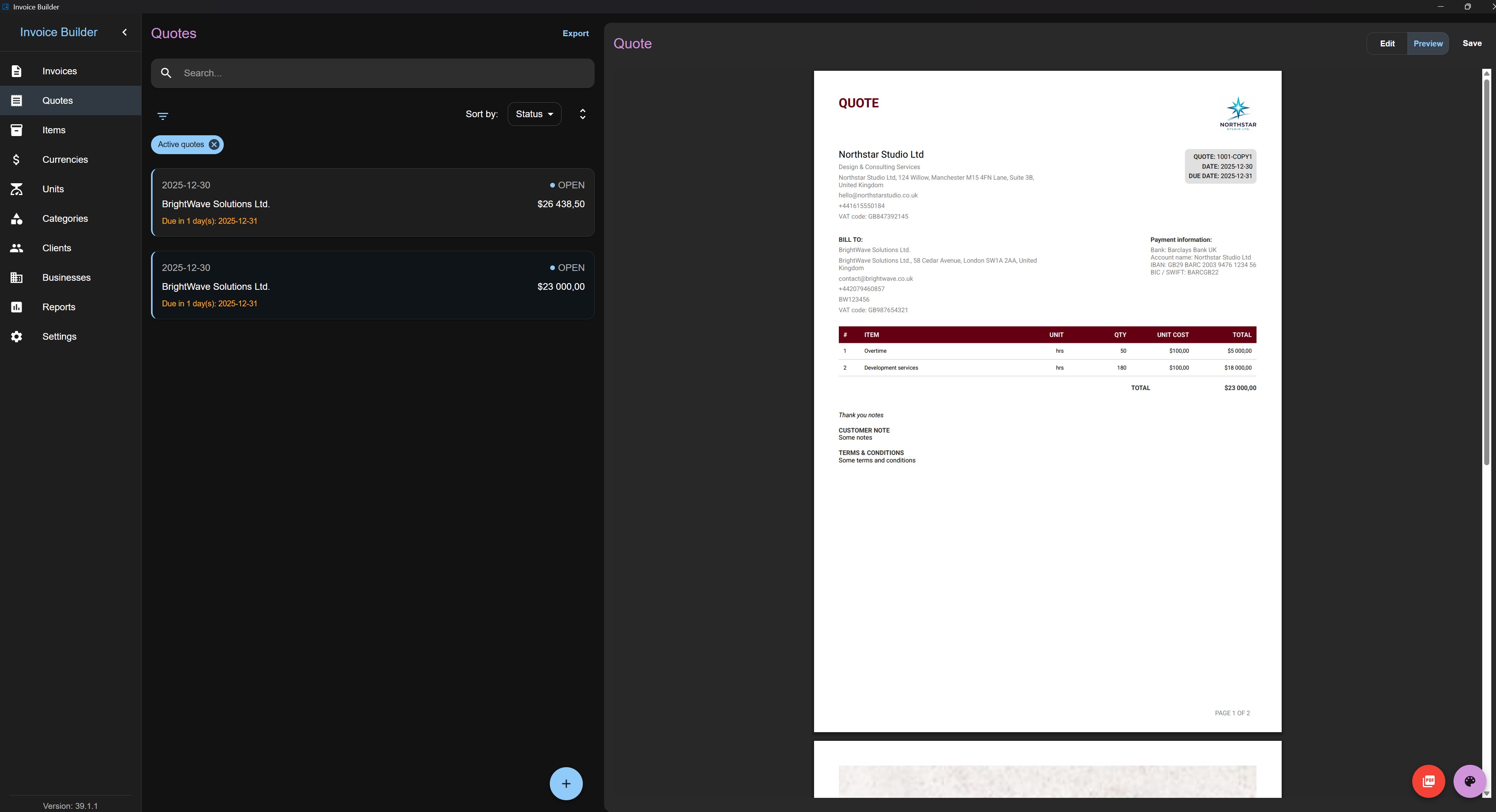This screenshot has width=1496, height=812.
Task: Open the $23 000,00 BrightWave quote card
Action: coord(372,285)
